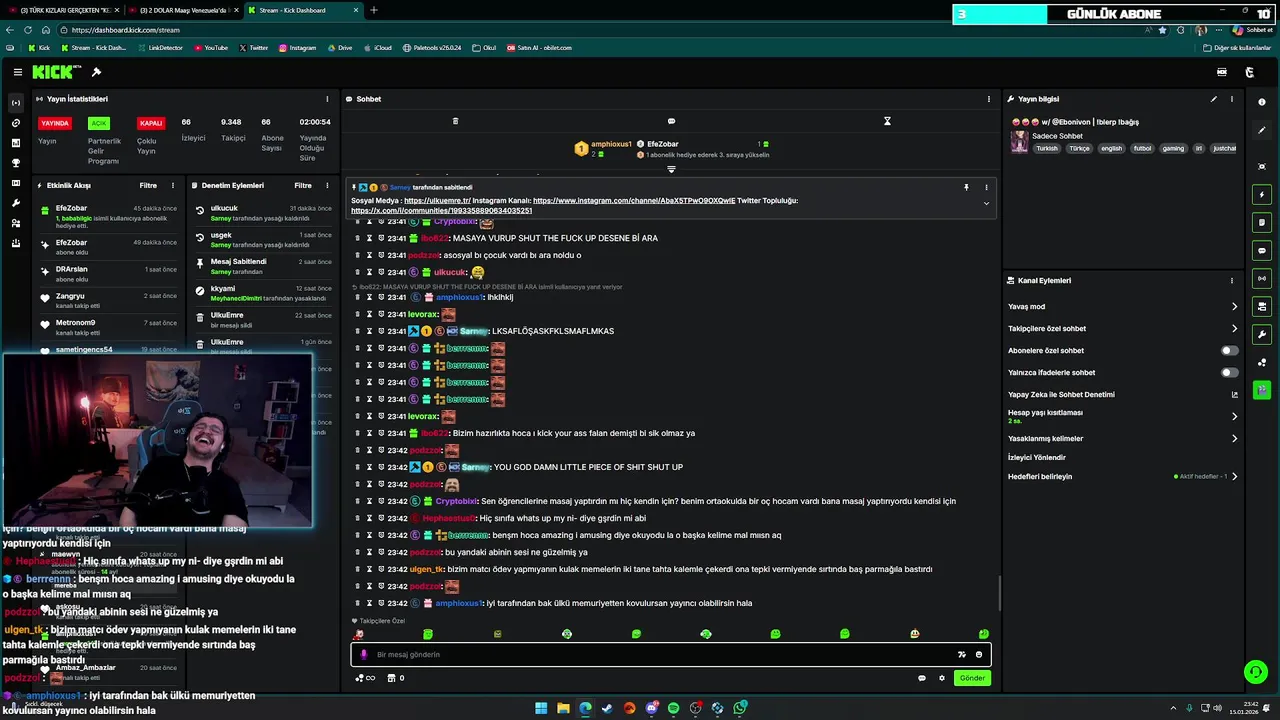
Task: Toggle Yalnızca ifadelerle sohbet switch
Action: pos(1229,372)
